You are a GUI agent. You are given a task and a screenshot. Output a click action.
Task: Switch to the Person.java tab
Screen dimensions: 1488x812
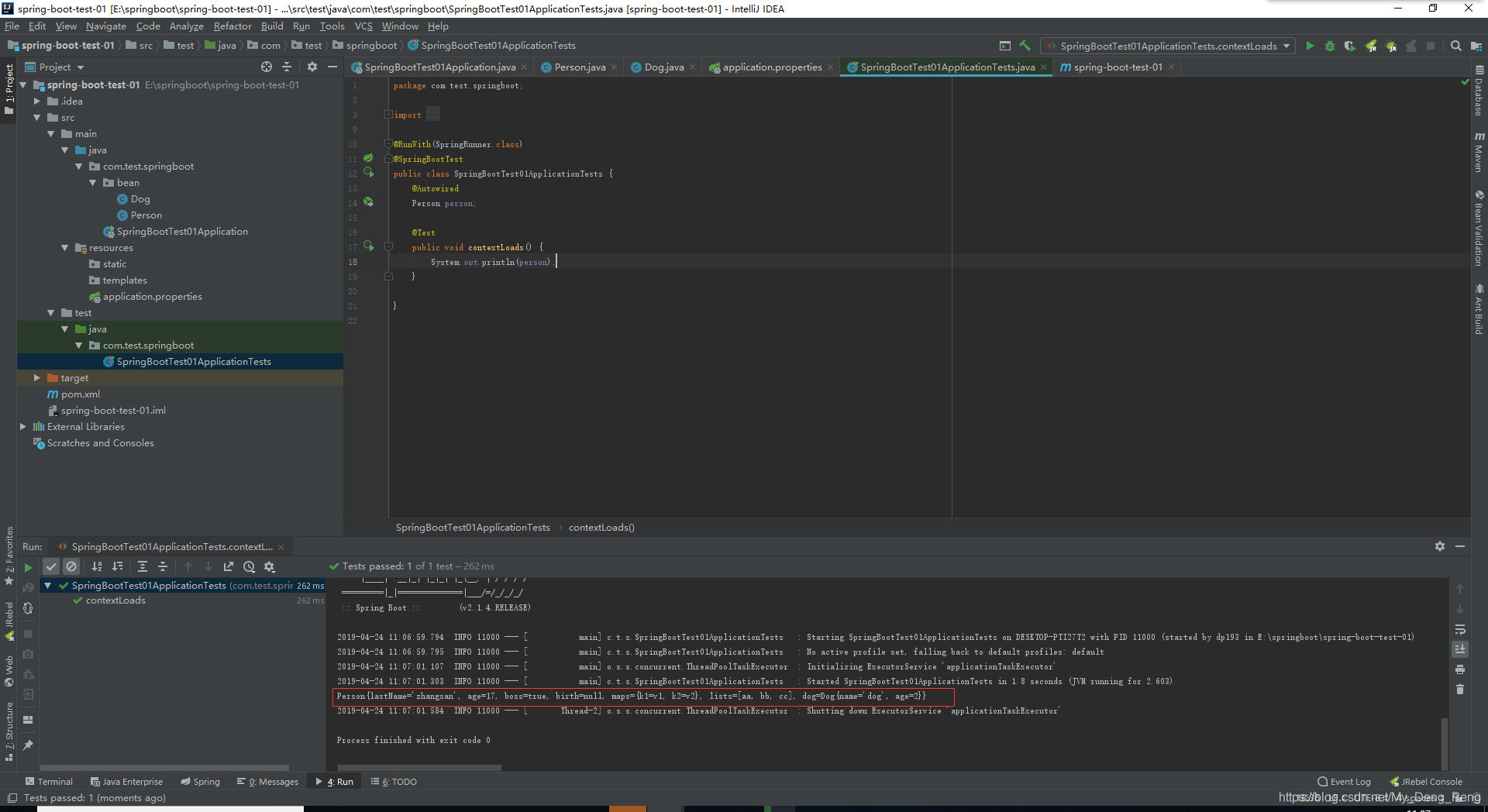(x=579, y=67)
